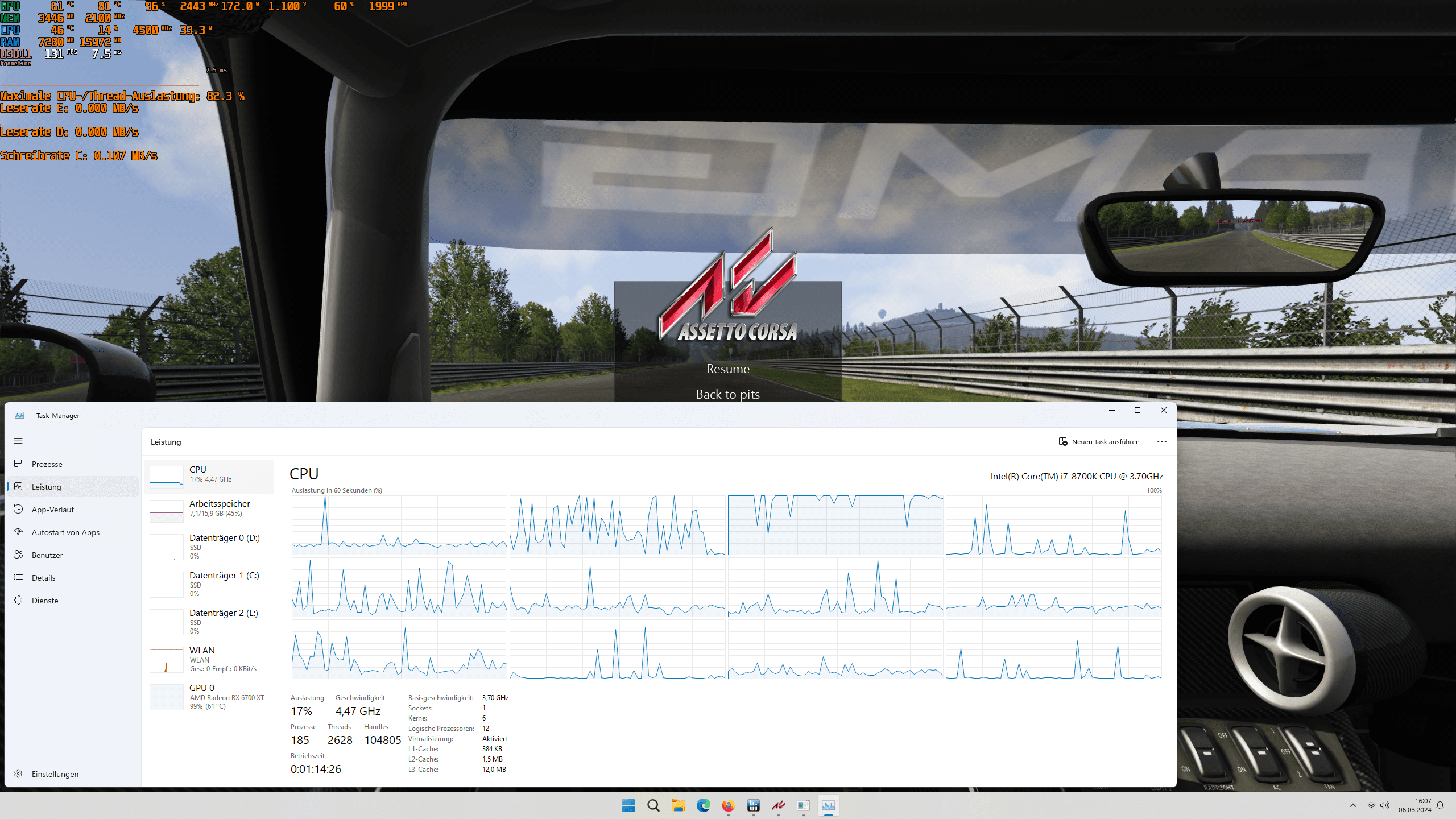Open Firefox from the taskbar
Viewport: 1456px width, 819px height.
point(728,805)
